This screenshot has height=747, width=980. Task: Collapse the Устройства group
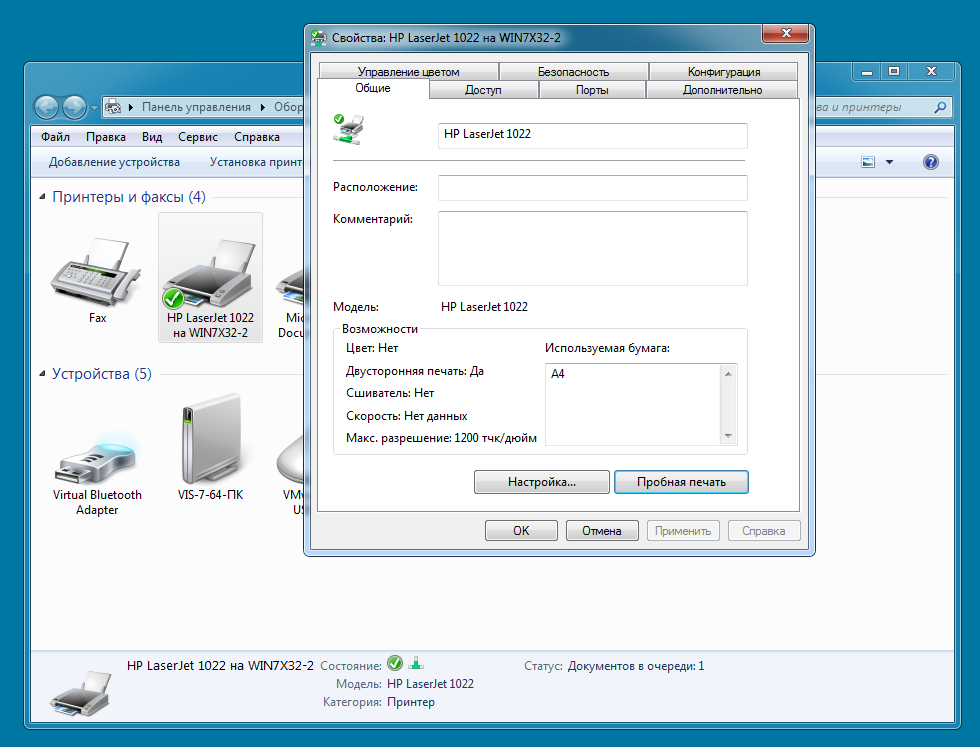point(42,374)
